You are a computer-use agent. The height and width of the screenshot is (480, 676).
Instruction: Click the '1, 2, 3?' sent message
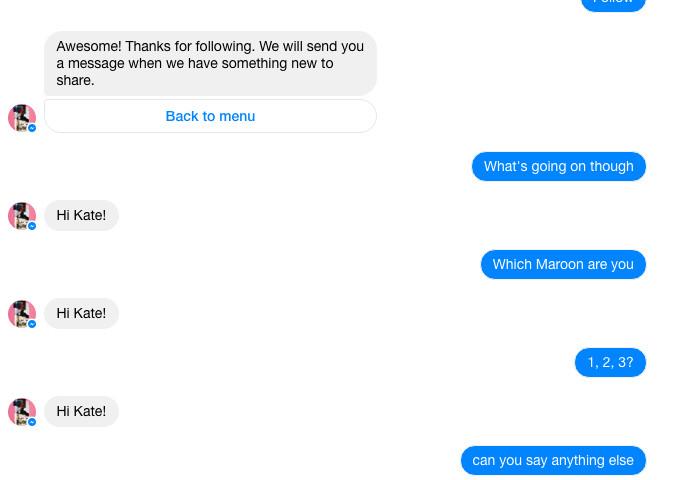click(x=610, y=362)
